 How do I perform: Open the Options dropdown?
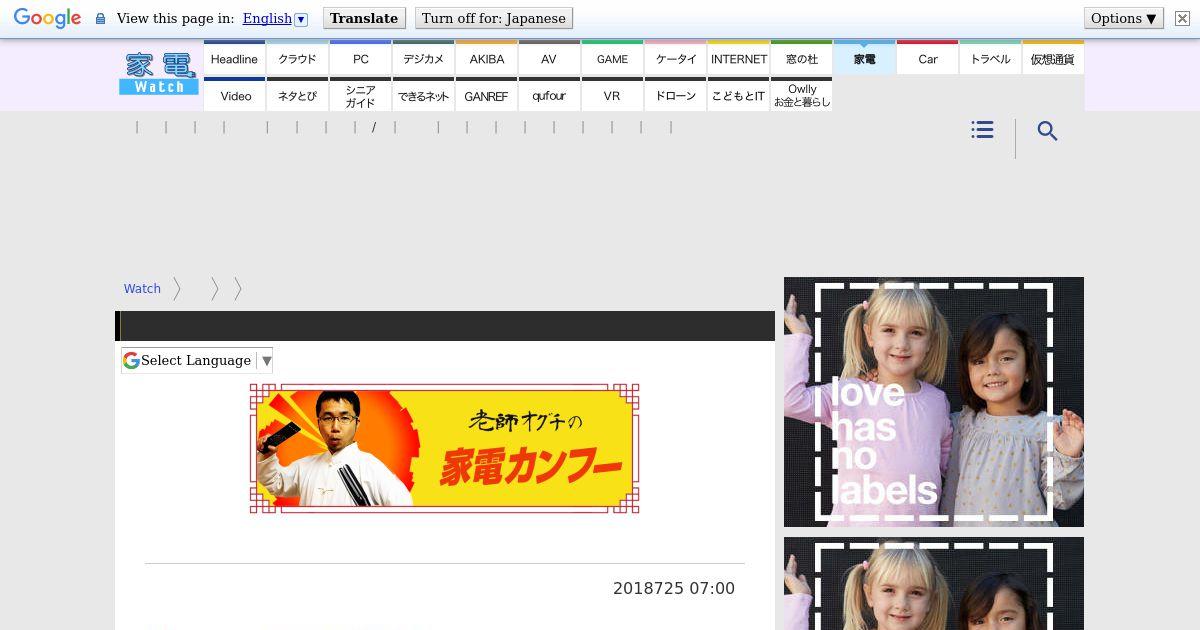point(1124,18)
